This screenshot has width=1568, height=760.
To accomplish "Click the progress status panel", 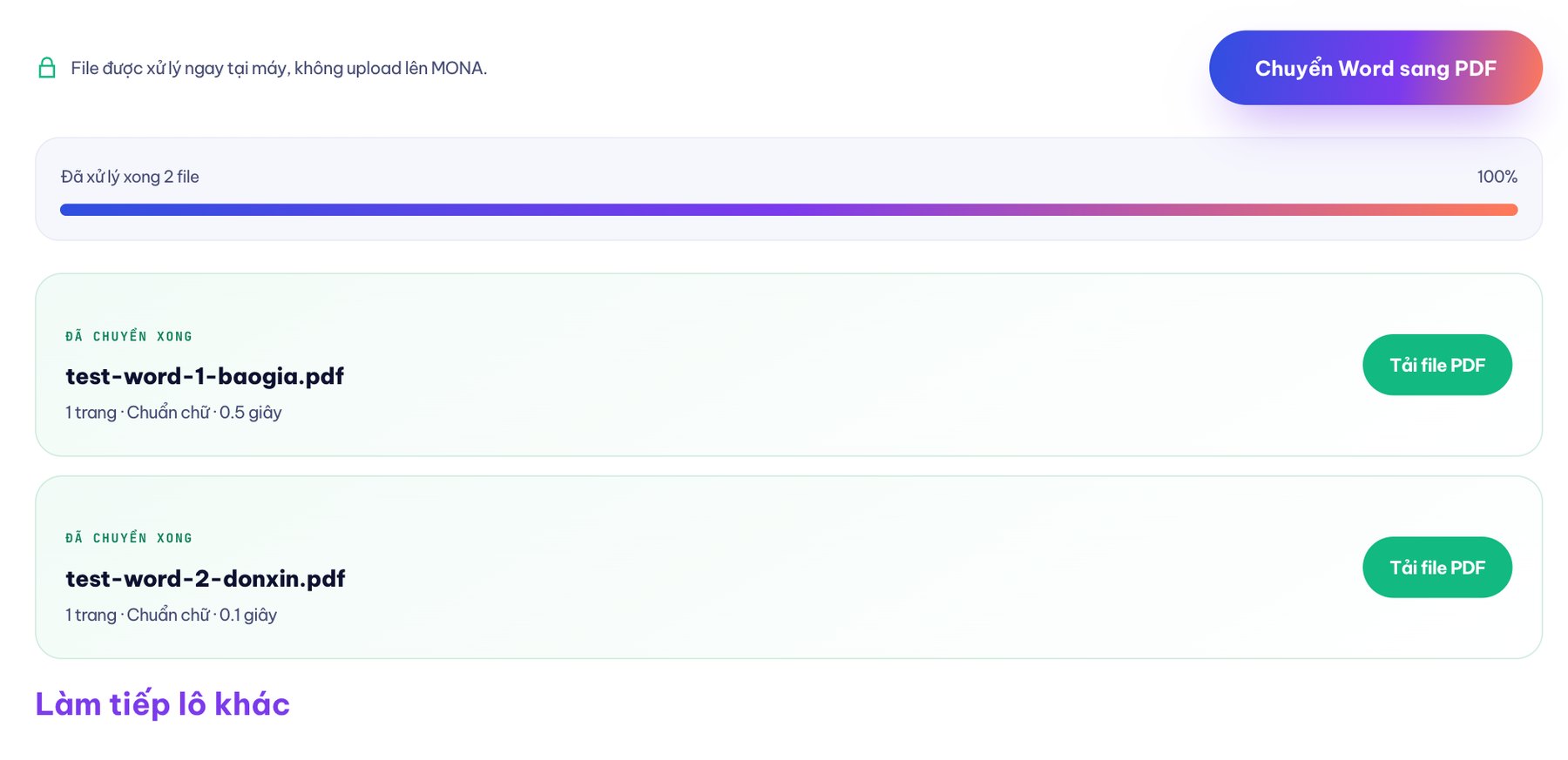I will (788, 189).
